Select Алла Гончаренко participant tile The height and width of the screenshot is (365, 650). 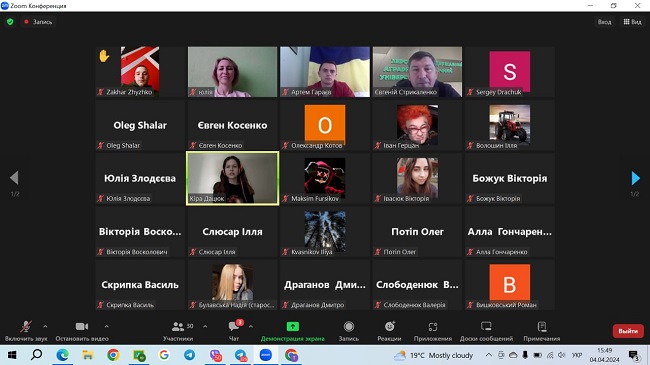coord(510,232)
